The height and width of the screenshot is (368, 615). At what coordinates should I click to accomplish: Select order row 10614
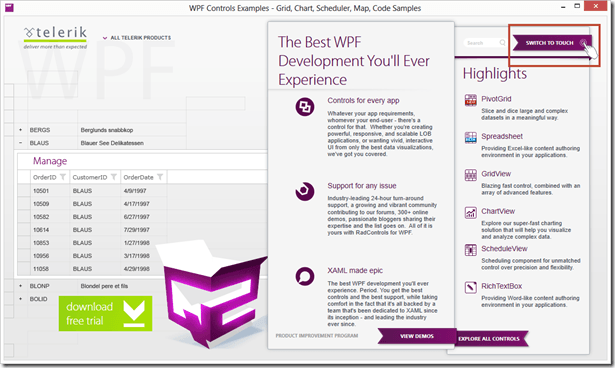92,230
